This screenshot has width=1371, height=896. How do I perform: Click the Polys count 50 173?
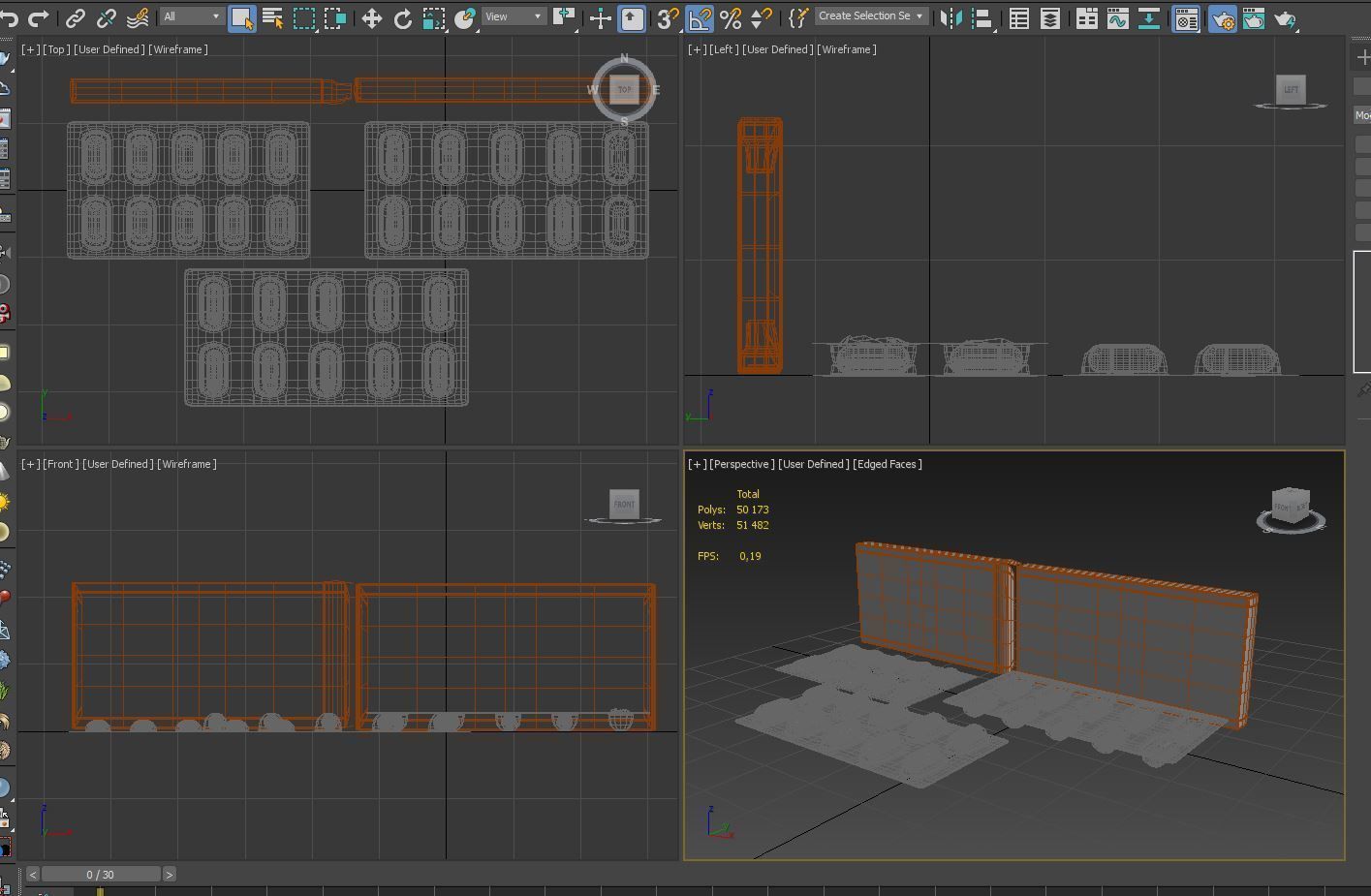(x=753, y=510)
